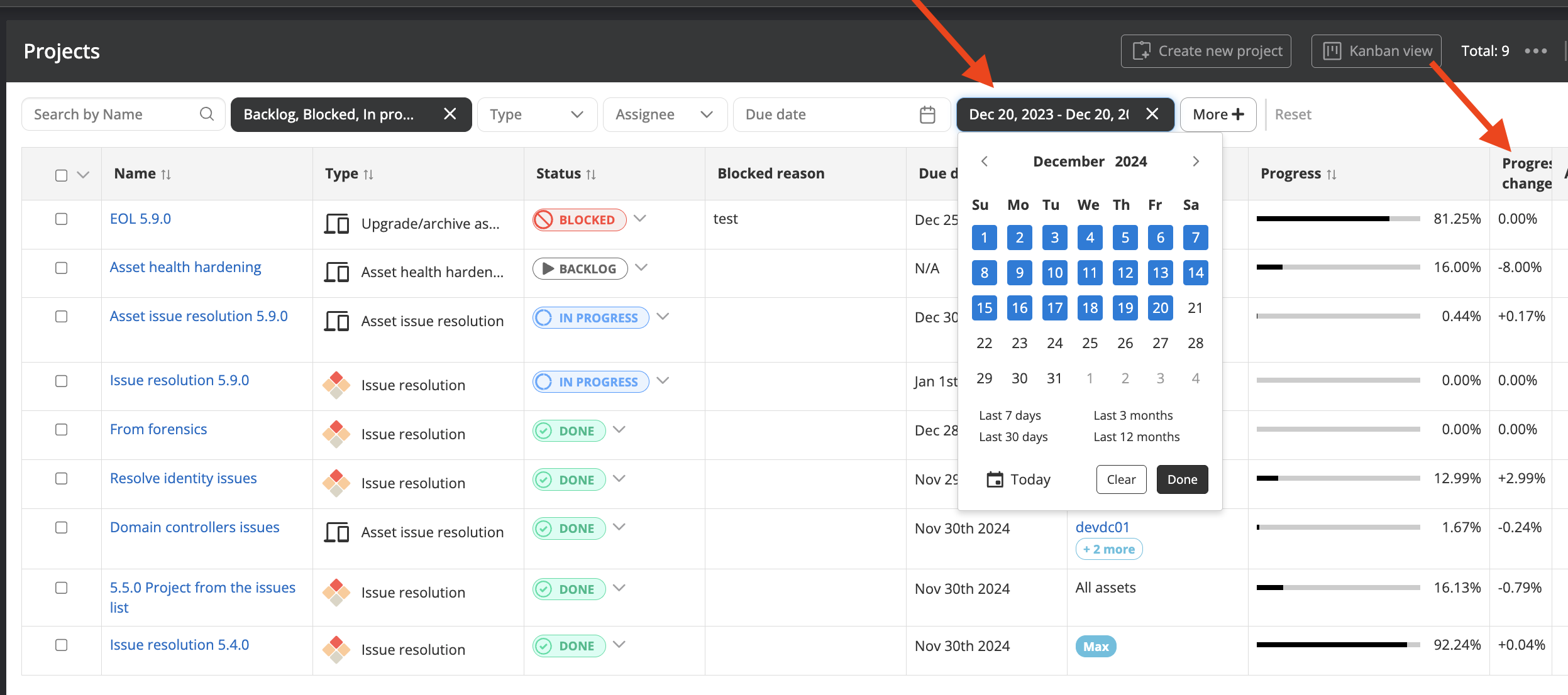Open the three-dots options menu
The width and height of the screenshot is (1568, 695).
pos(1535,51)
